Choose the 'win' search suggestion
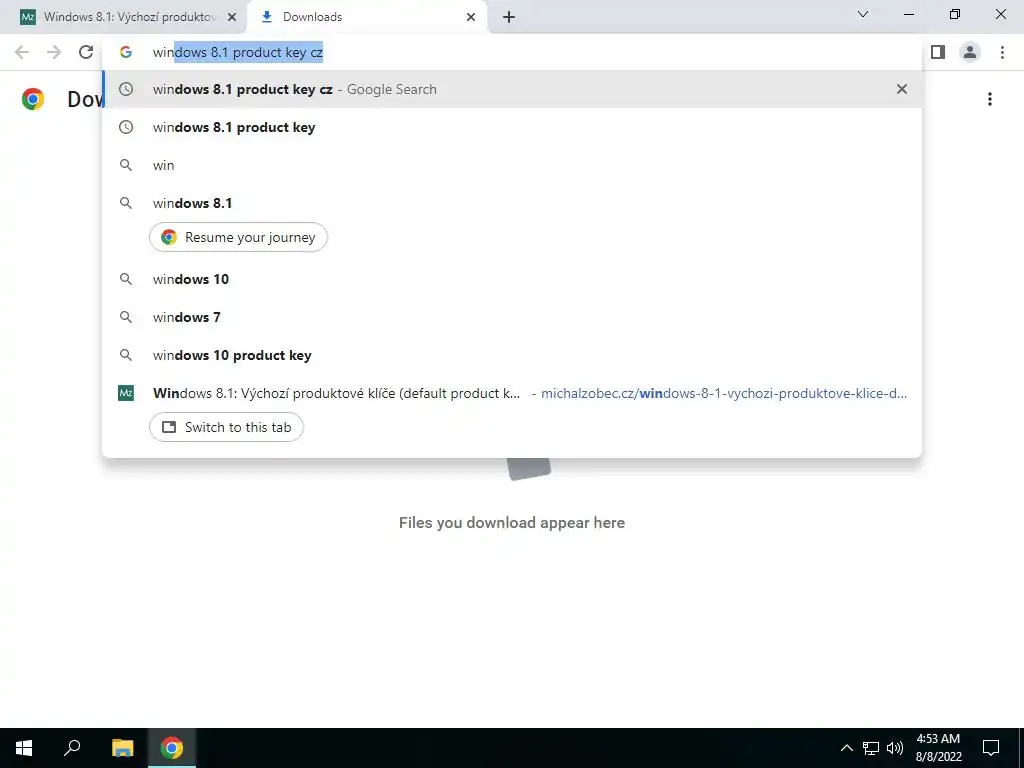This screenshot has width=1024, height=768. 512,165
